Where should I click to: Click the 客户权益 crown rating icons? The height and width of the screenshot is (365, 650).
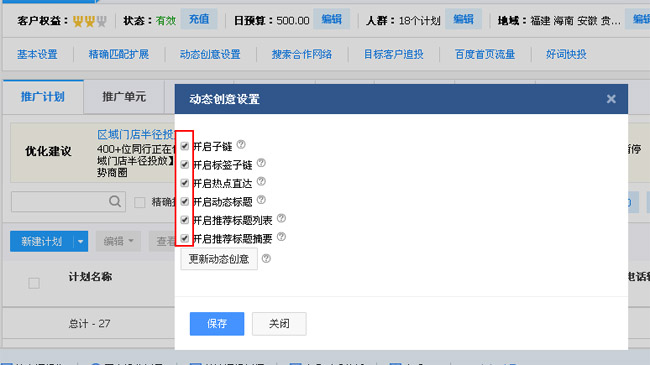click(x=90, y=21)
